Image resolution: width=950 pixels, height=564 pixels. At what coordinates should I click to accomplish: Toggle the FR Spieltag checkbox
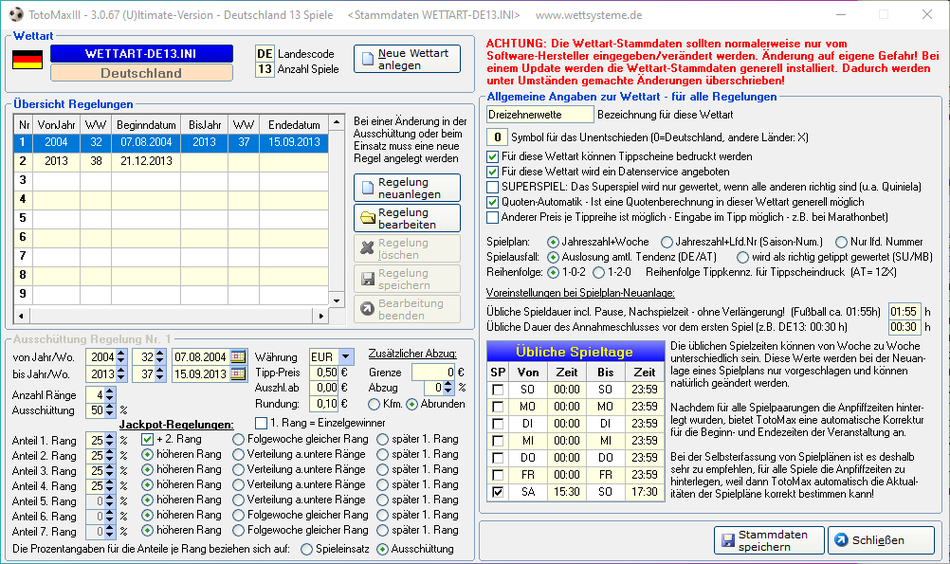497,475
